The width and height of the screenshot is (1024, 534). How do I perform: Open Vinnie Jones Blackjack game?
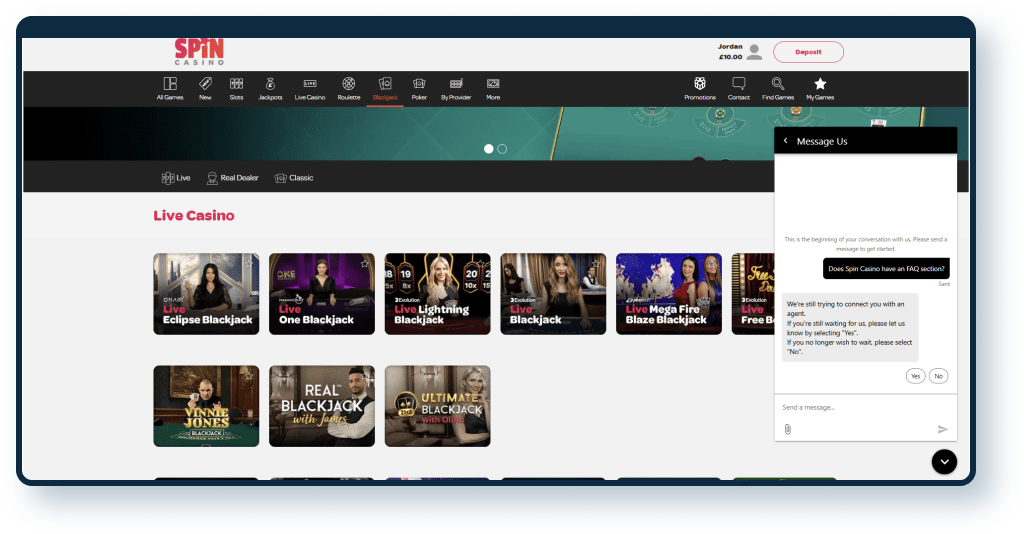tap(206, 406)
